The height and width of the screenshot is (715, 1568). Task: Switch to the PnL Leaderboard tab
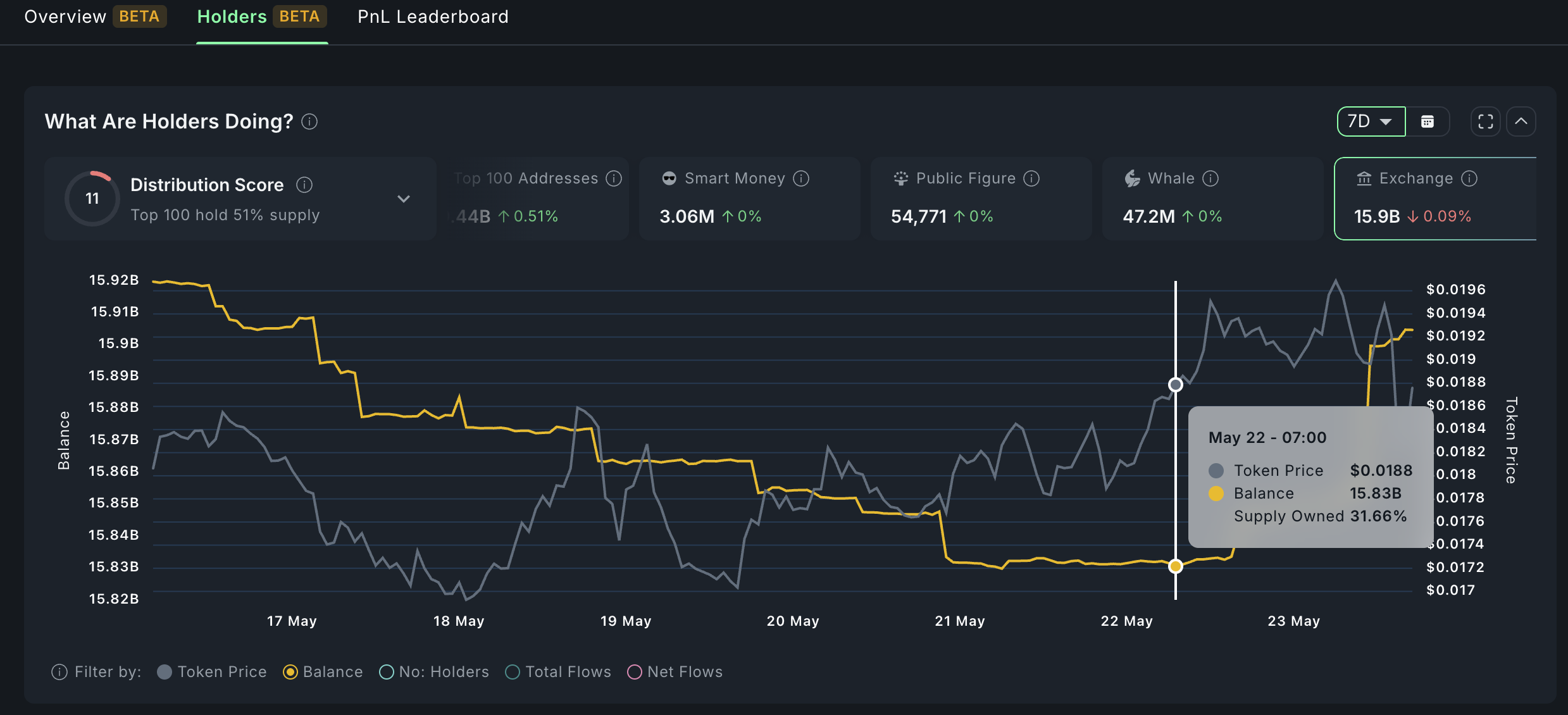coord(432,16)
